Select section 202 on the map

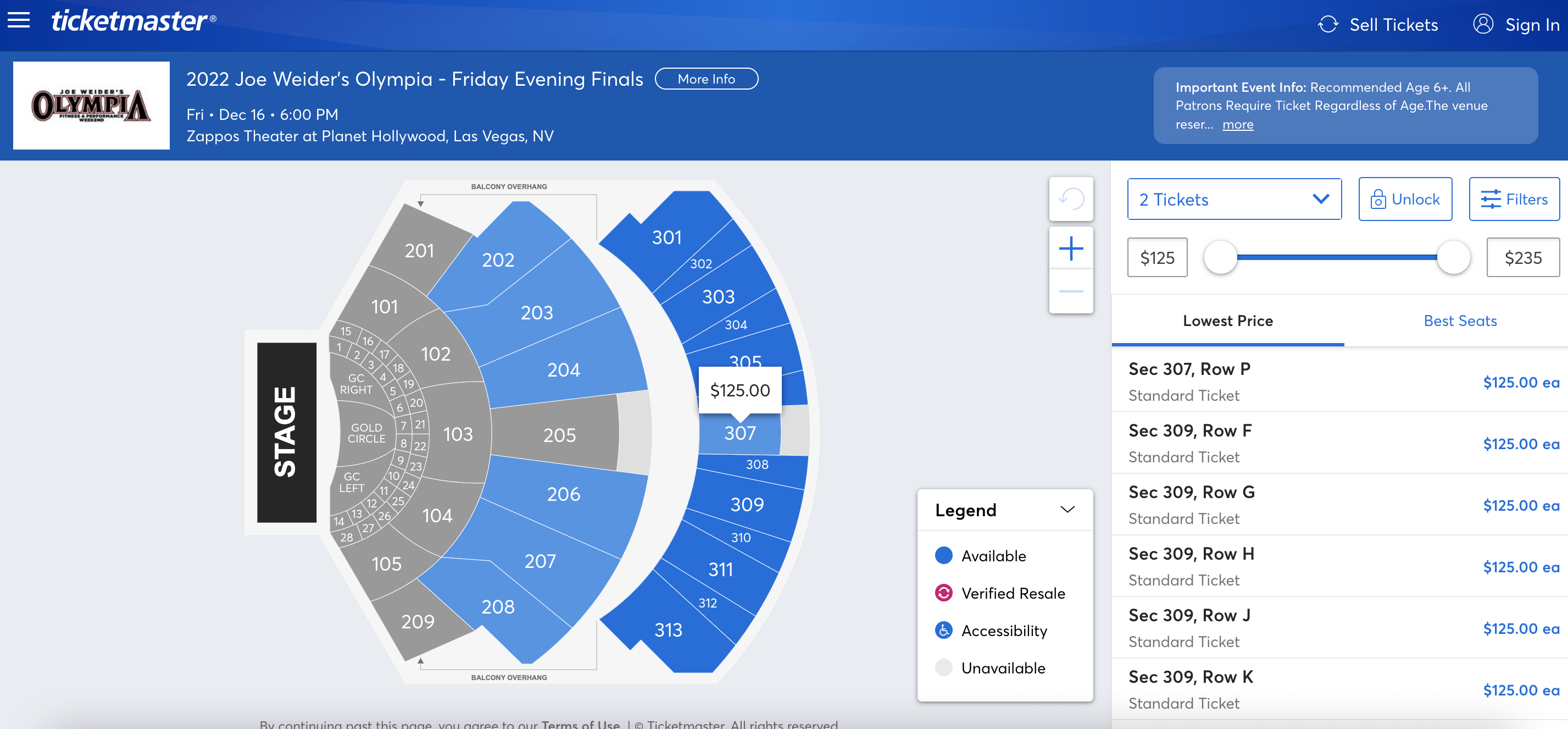pos(498,260)
